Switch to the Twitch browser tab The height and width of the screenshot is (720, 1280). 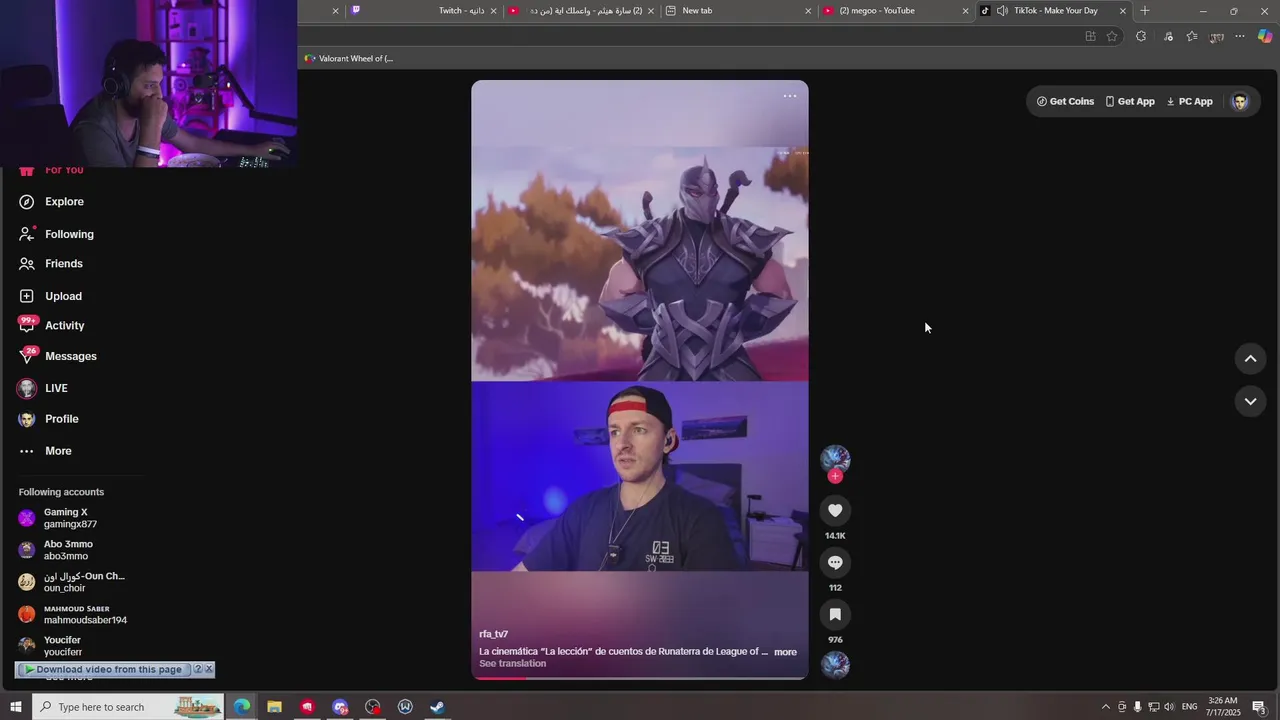pyautogui.click(x=422, y=11)
